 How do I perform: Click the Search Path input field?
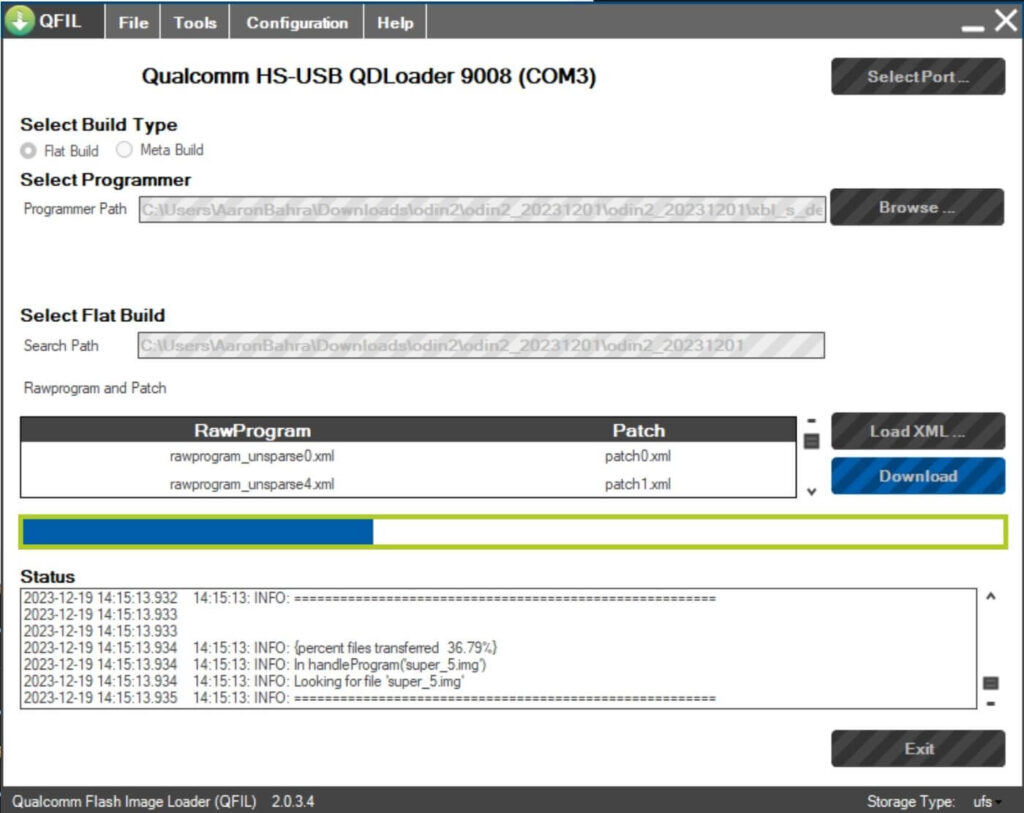(x=481, y=346)
